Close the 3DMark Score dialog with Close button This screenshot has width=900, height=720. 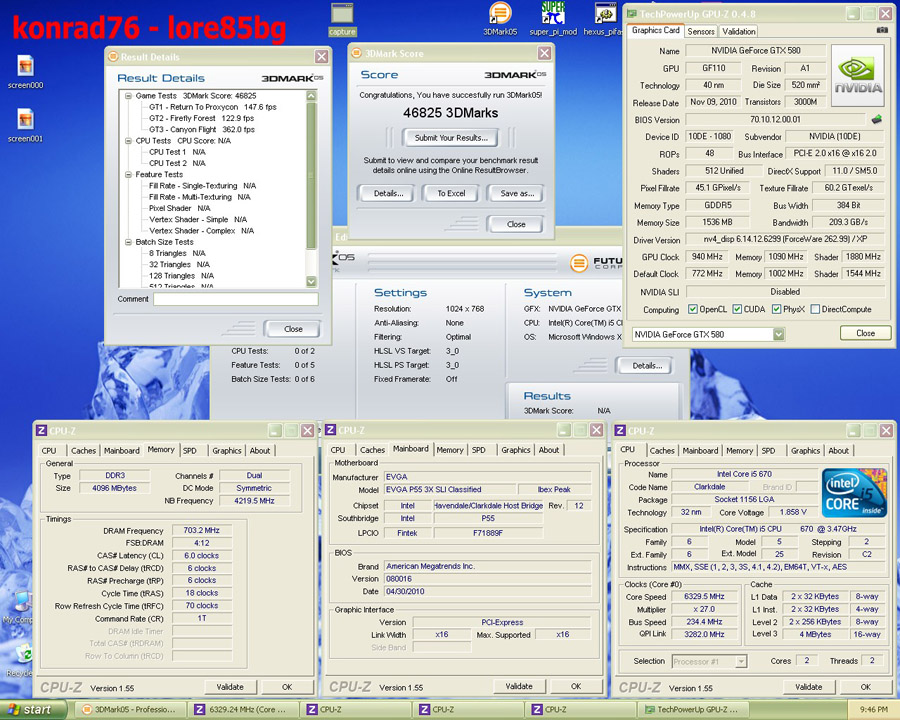click(x=516, y=224)
